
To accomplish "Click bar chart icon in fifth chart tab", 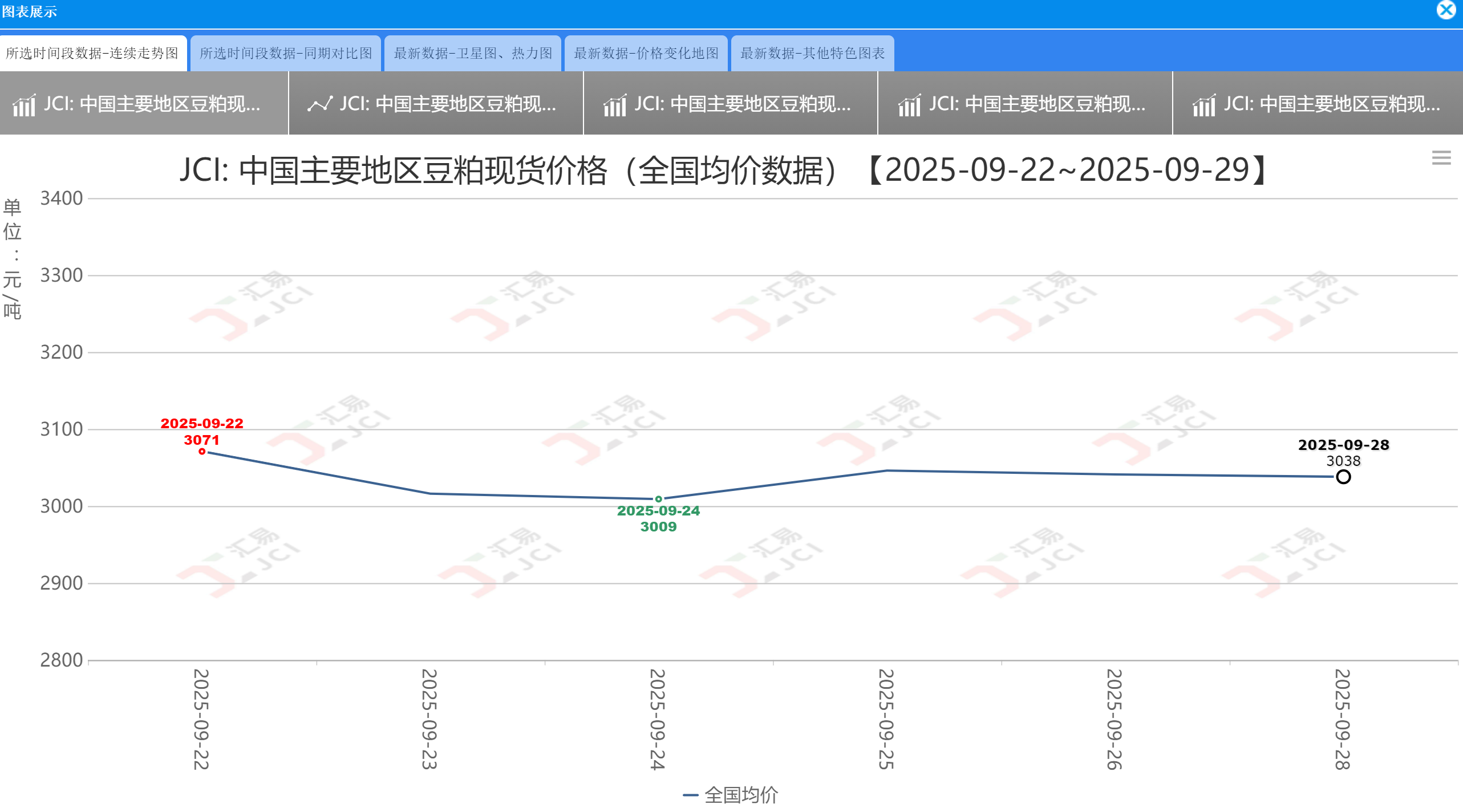I will (1204, 105).
